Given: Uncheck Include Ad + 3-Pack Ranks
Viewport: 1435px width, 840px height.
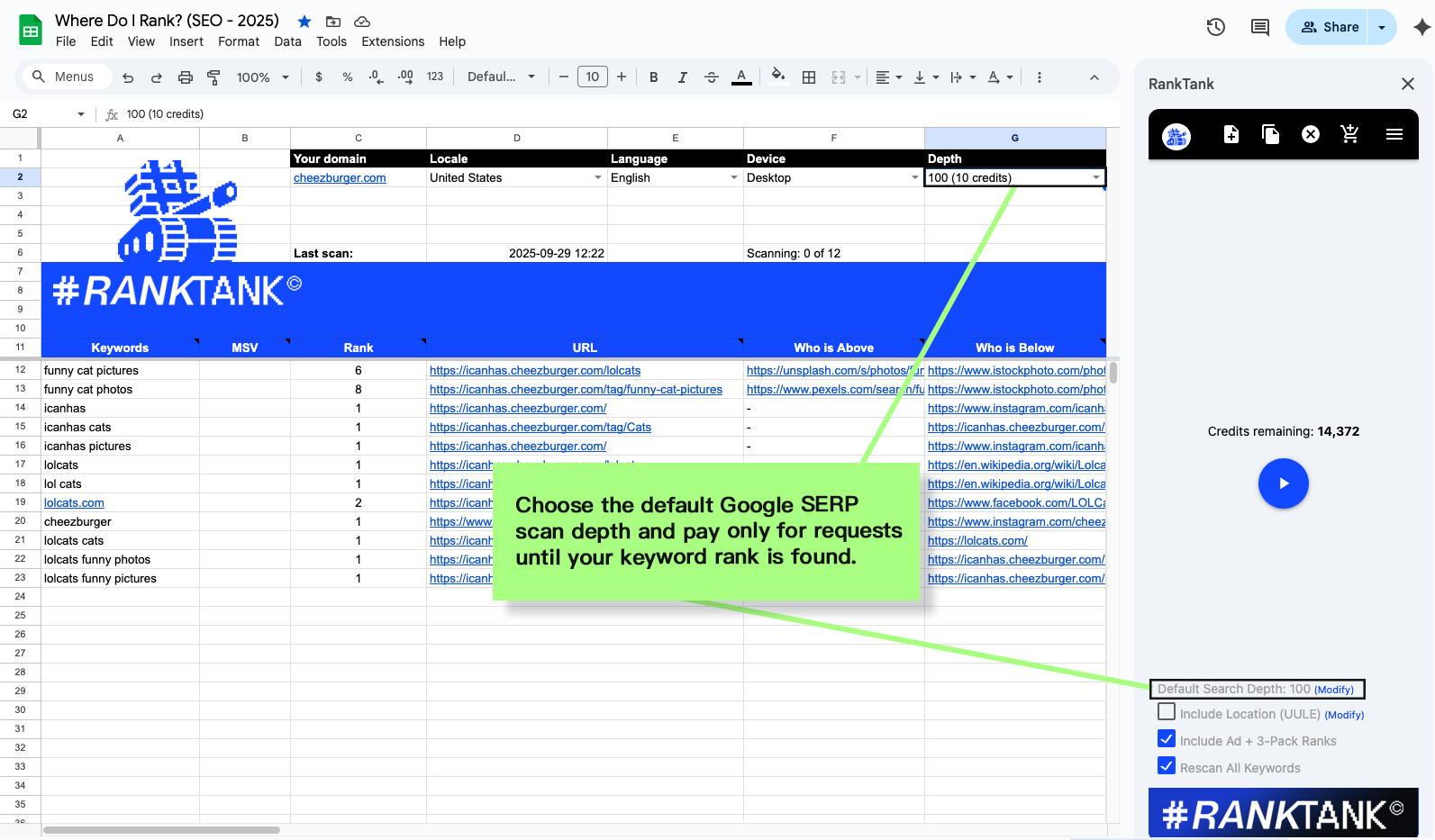Looking at the screenshot, I should pyautogui.click(x=1167, y=739).
